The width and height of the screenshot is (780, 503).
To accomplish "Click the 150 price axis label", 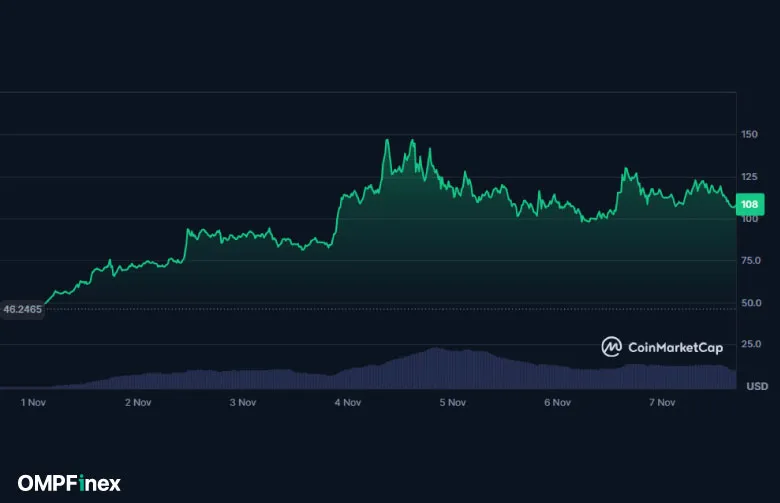I will pos(749,134).
